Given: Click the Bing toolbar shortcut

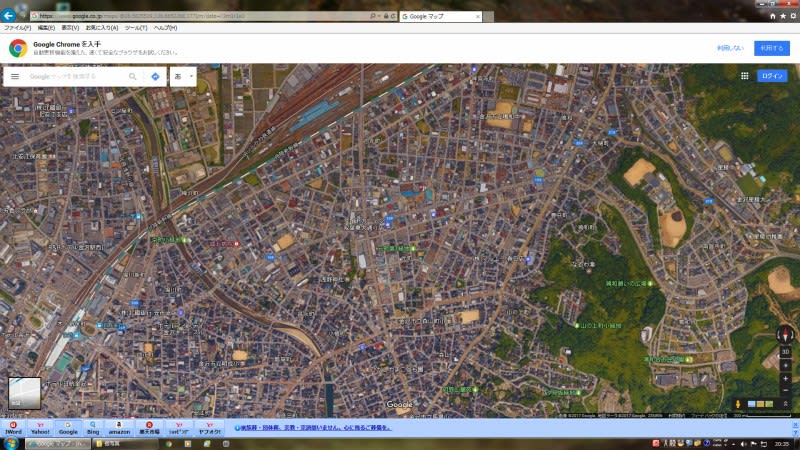Looking at the screenshot, I should [93, 428].
